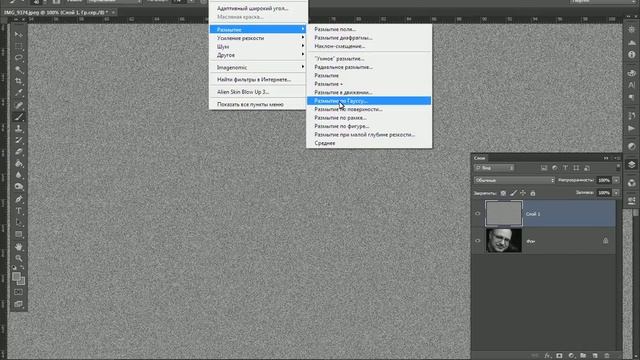Add a layer mask icon

pyautogui.click(x=559, y=356)
